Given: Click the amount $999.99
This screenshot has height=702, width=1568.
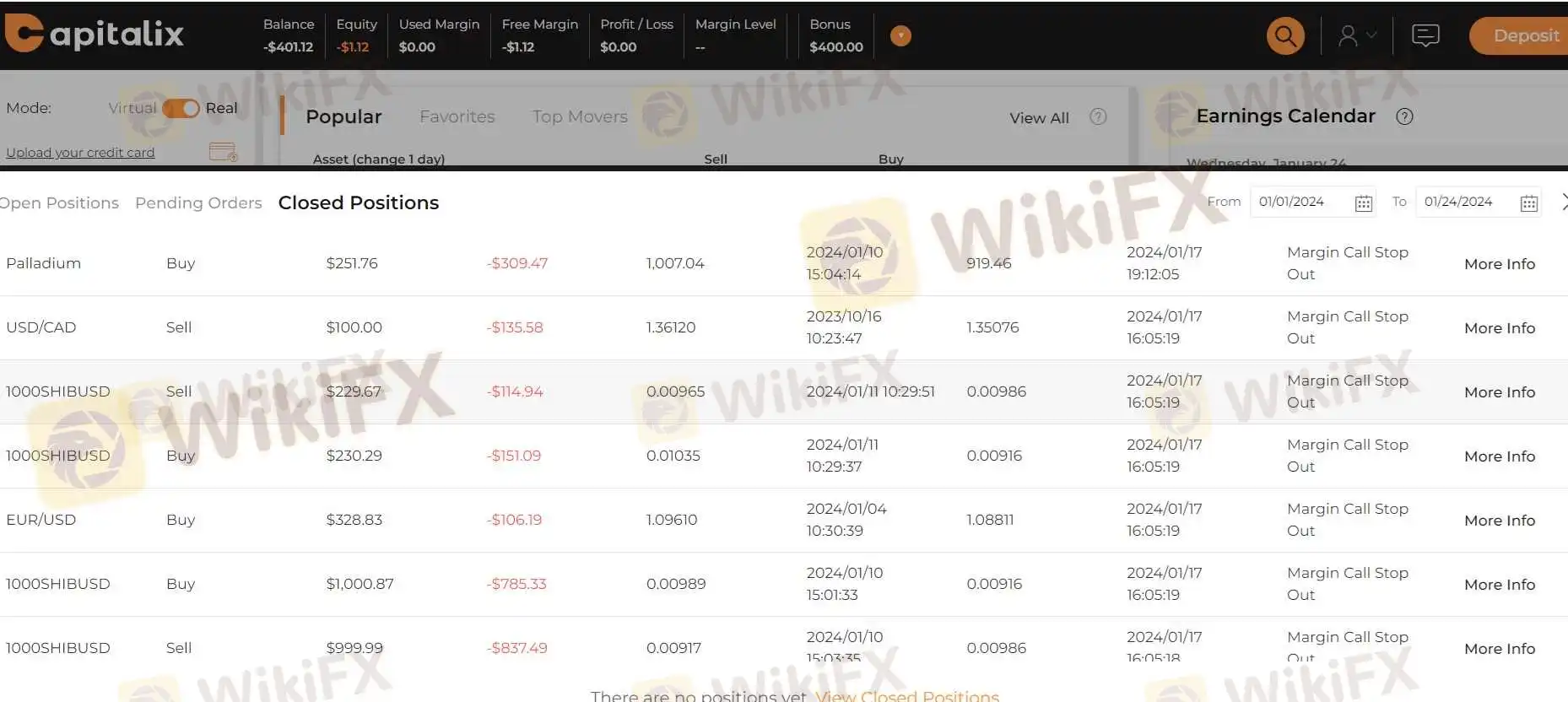Looking at the screenshot, I should coord(354,648).
